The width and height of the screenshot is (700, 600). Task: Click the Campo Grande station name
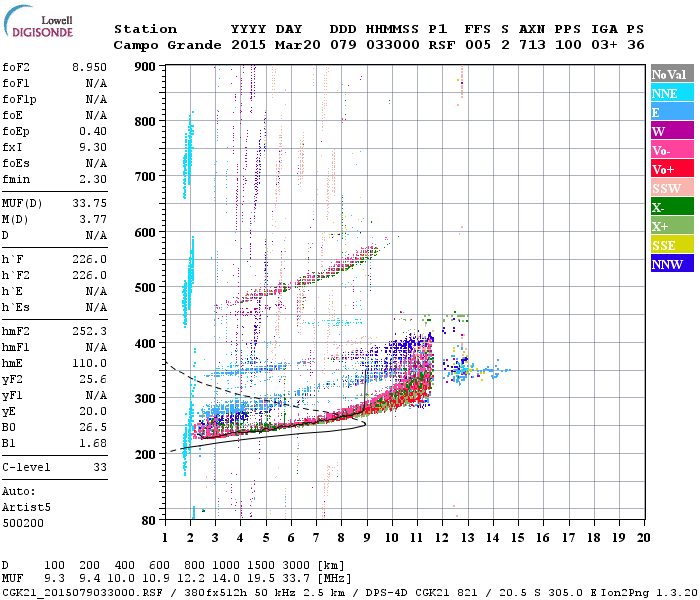click(167, 45)
